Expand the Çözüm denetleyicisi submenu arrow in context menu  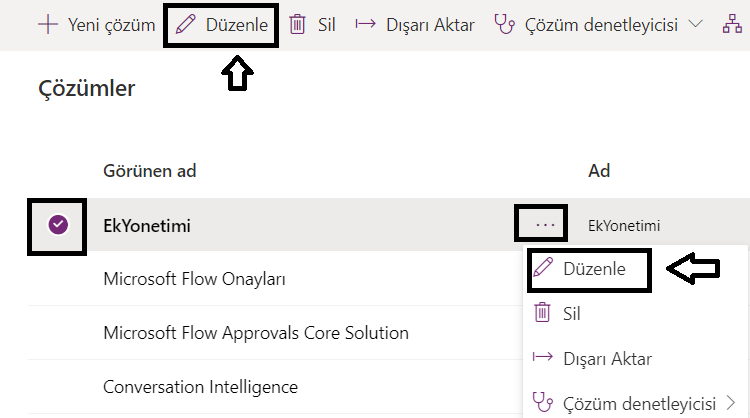point(730,403)
